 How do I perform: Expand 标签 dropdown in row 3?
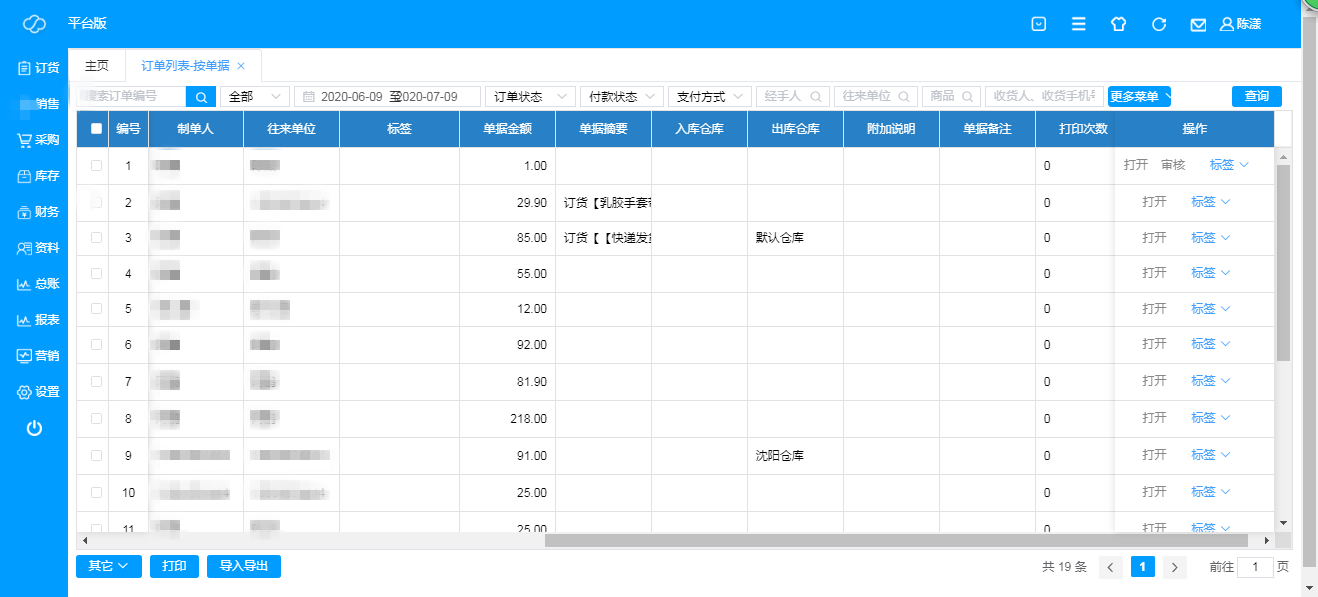point(1210,238)
